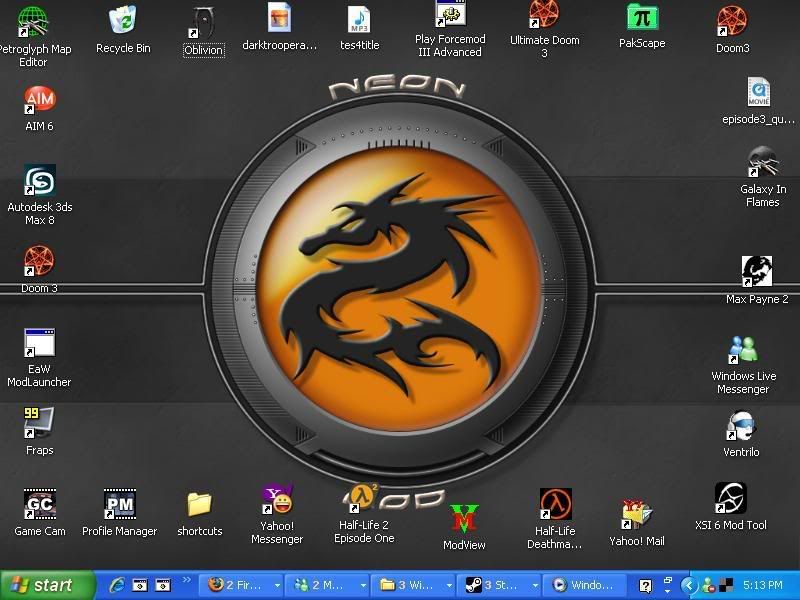Expand hidden Quick Launch items chevron

pos(186,580)
